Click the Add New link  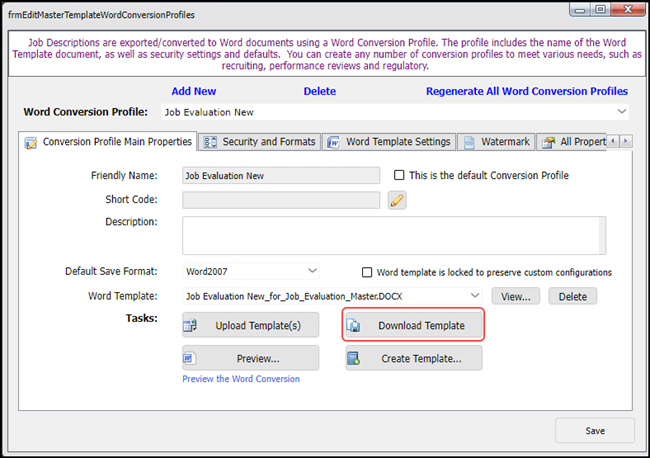click(194, 91)
